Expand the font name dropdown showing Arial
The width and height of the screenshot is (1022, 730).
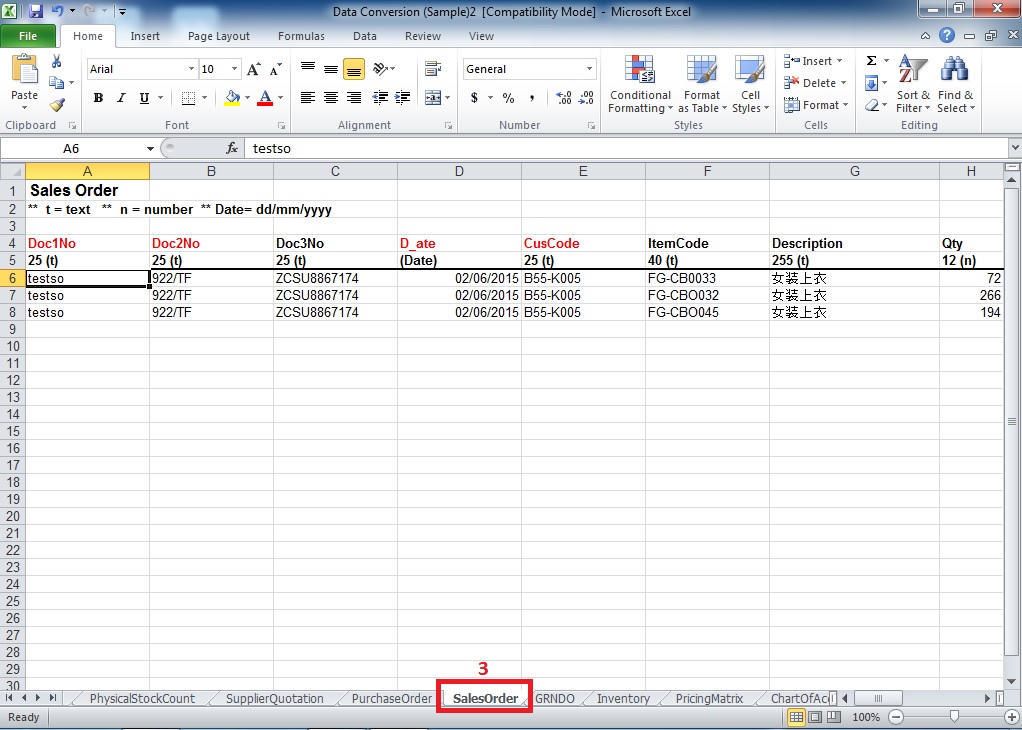191,69
